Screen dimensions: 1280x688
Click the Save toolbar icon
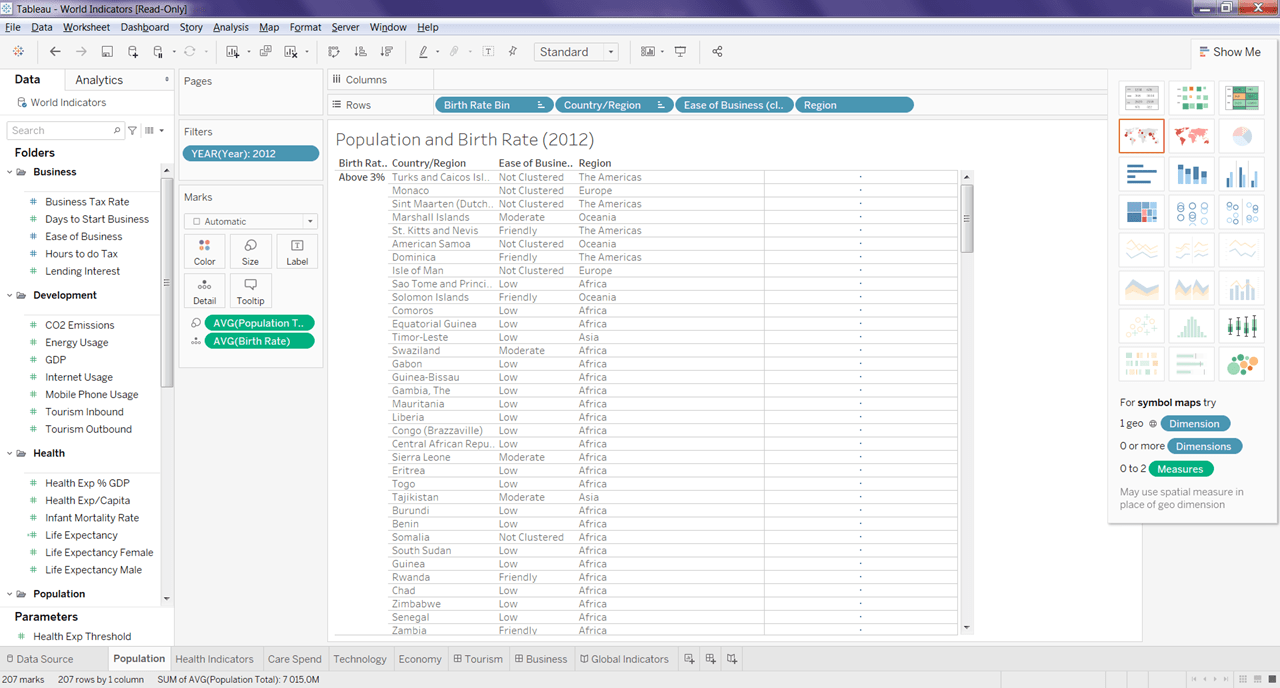click(x=107, y=52)
